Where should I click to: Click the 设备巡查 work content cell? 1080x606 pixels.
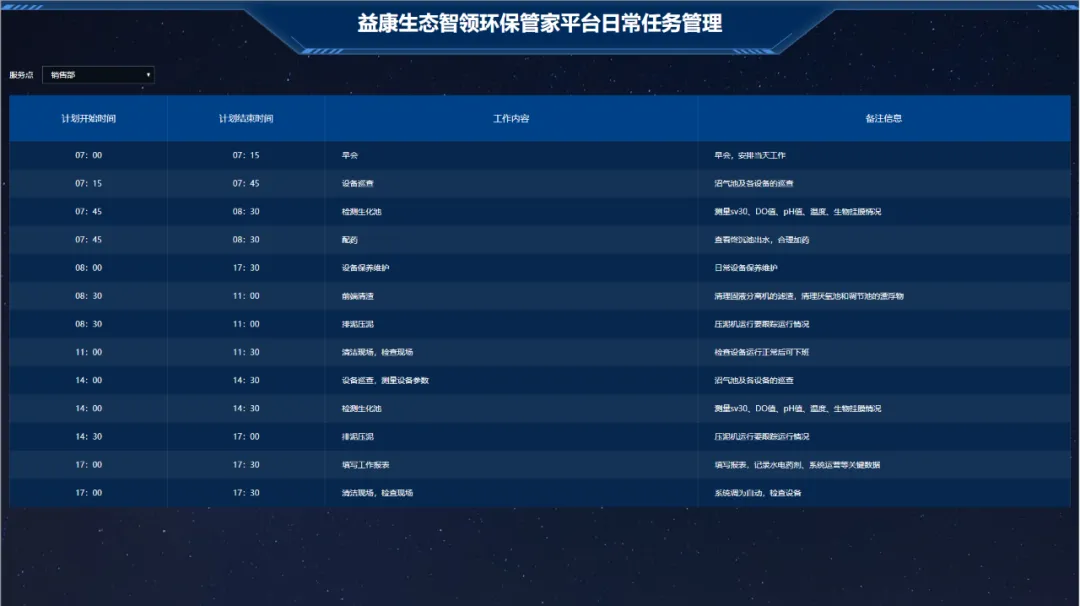(358, 184)
